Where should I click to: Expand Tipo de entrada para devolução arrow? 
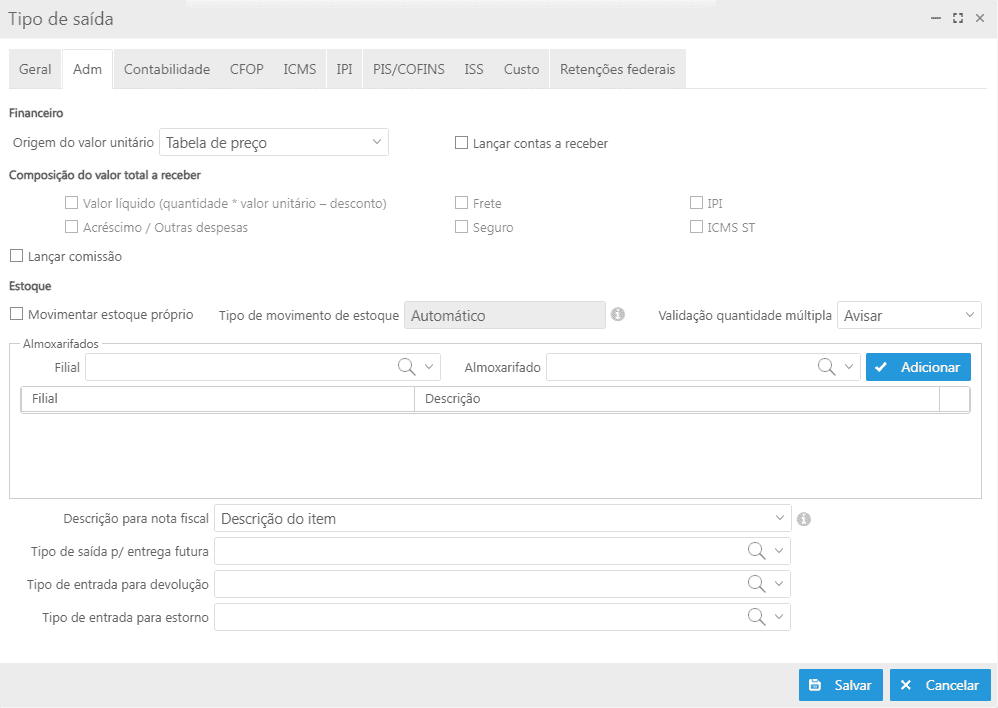coord(779,584)
